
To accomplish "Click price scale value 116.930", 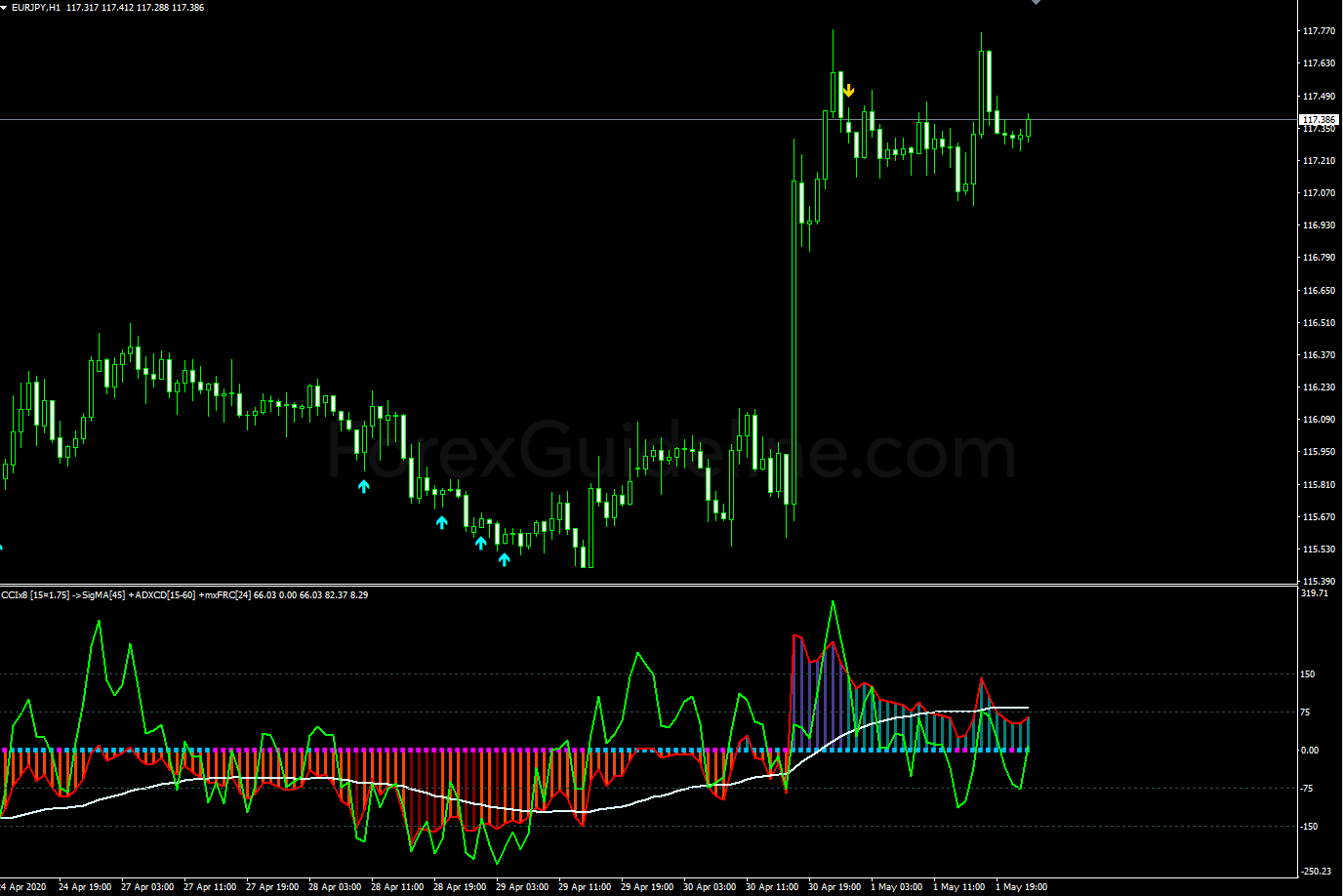I will [x=1319, y=225].
